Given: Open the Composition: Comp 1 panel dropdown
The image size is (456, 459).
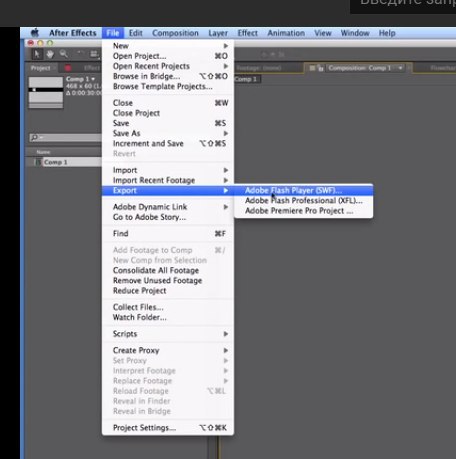Looking at the screenshot, I should tap(400, 68).
